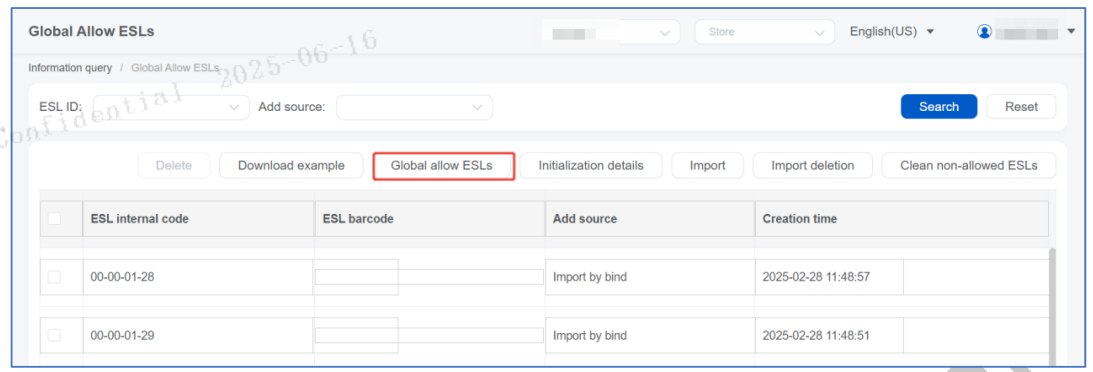Click the user profile avatar icon
This screenshot has height=372, width=1093.
tap(984, 31)
